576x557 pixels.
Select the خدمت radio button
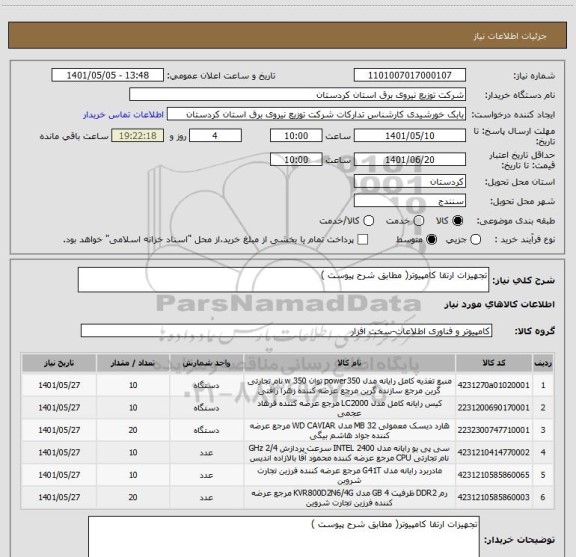tap(419, 221)
